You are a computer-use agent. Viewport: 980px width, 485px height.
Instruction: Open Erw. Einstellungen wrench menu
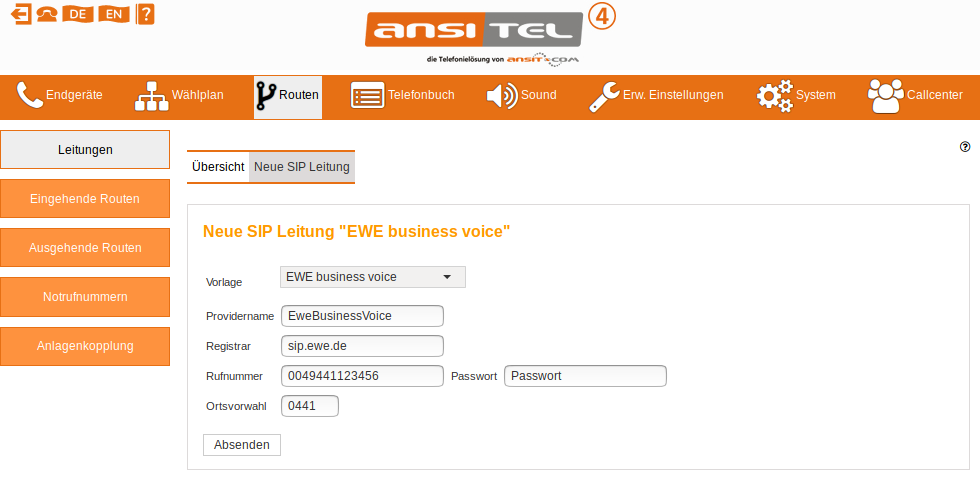point(656,96)
